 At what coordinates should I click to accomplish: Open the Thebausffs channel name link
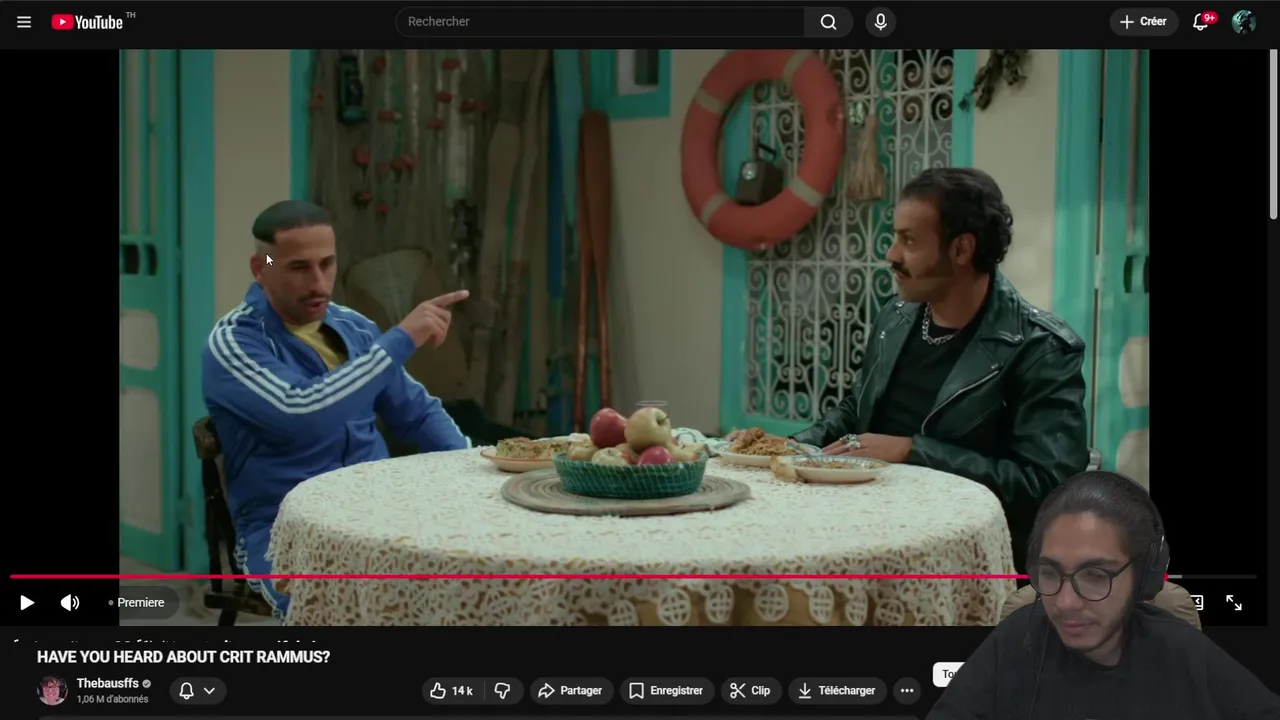108,684
